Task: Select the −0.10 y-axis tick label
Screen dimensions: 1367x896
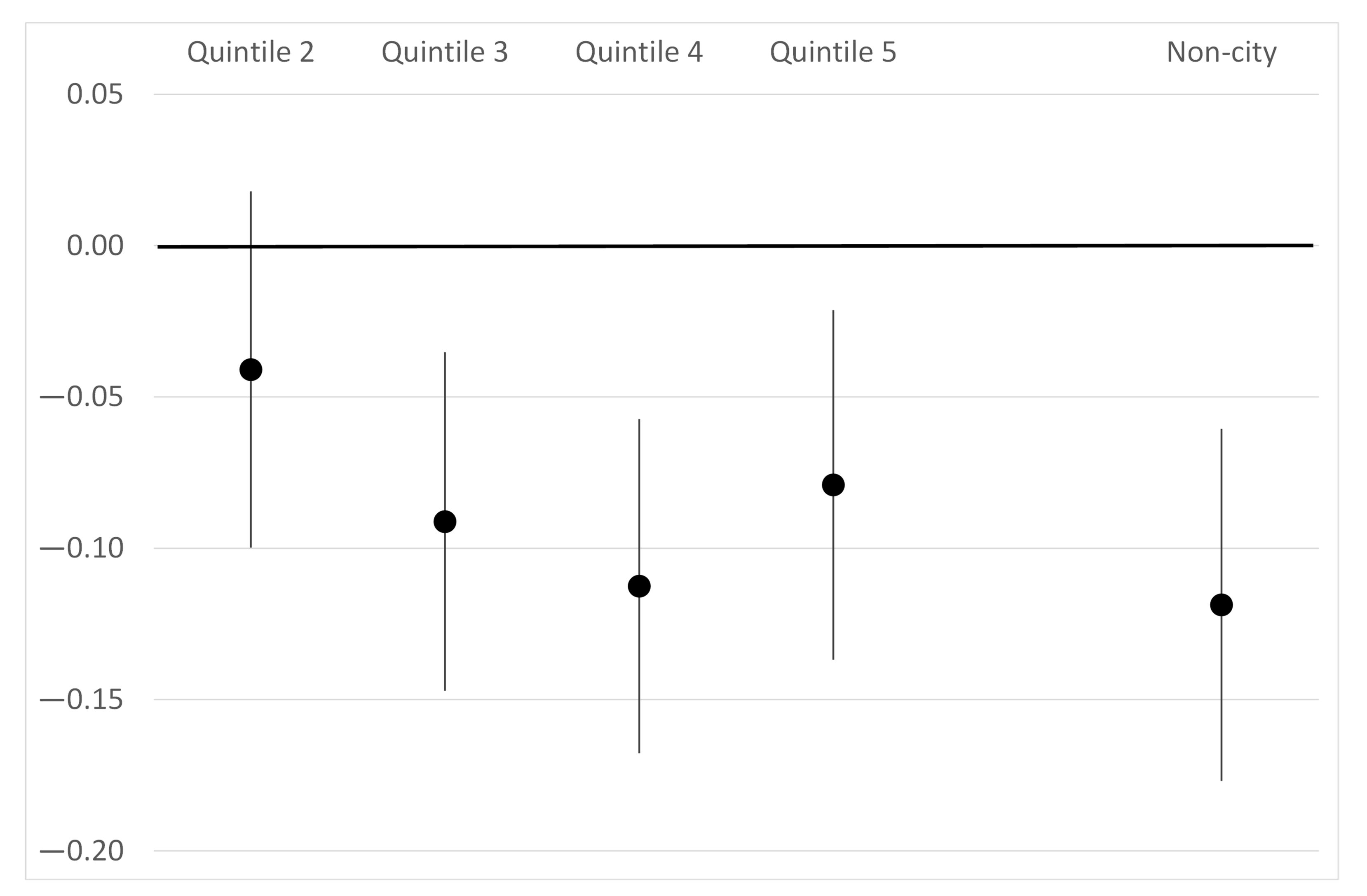Action: [x=82, y=548]
